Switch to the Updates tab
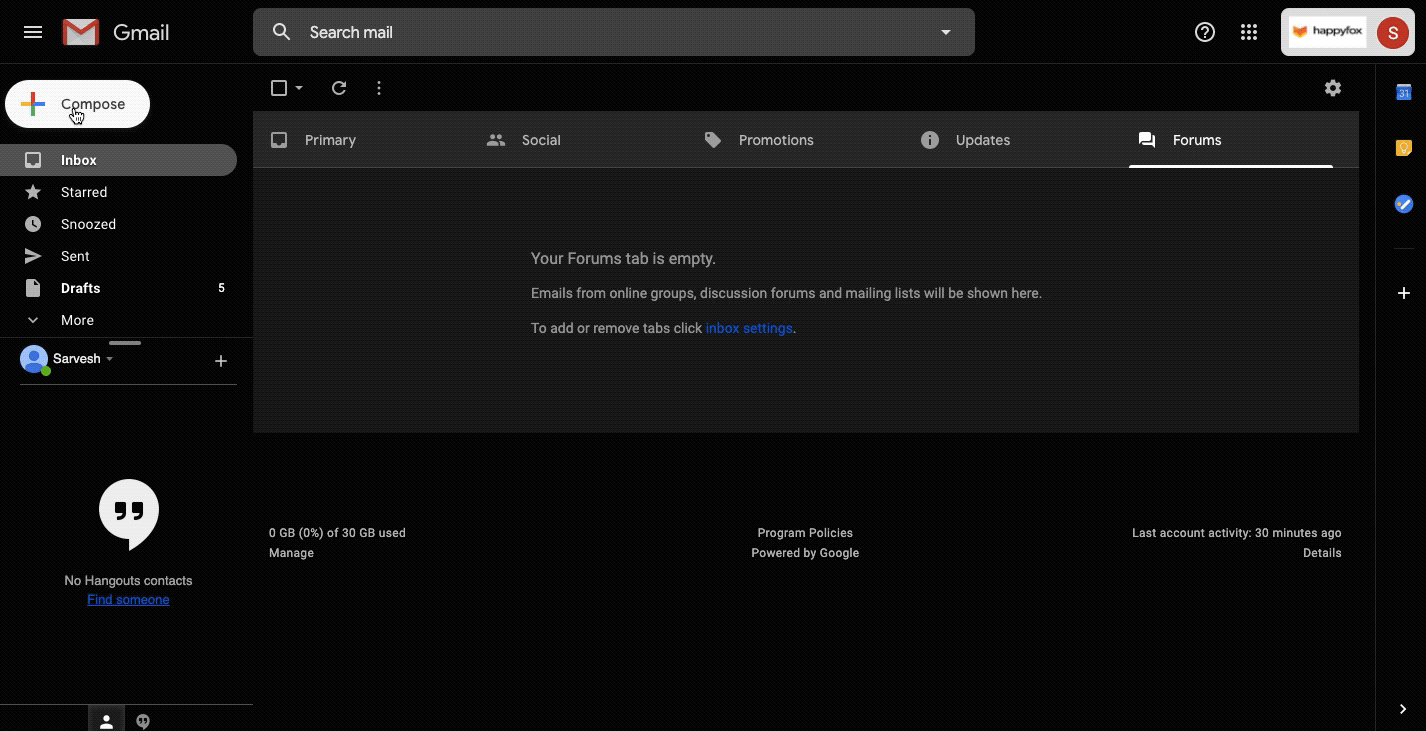 (982, 140)
